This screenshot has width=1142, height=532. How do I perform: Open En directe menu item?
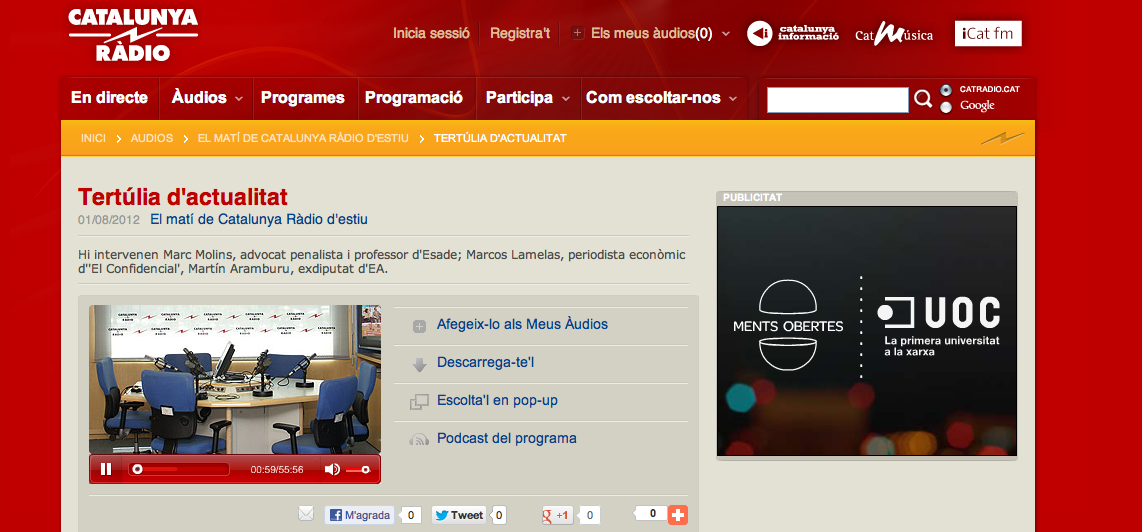[x=109, y=98]
